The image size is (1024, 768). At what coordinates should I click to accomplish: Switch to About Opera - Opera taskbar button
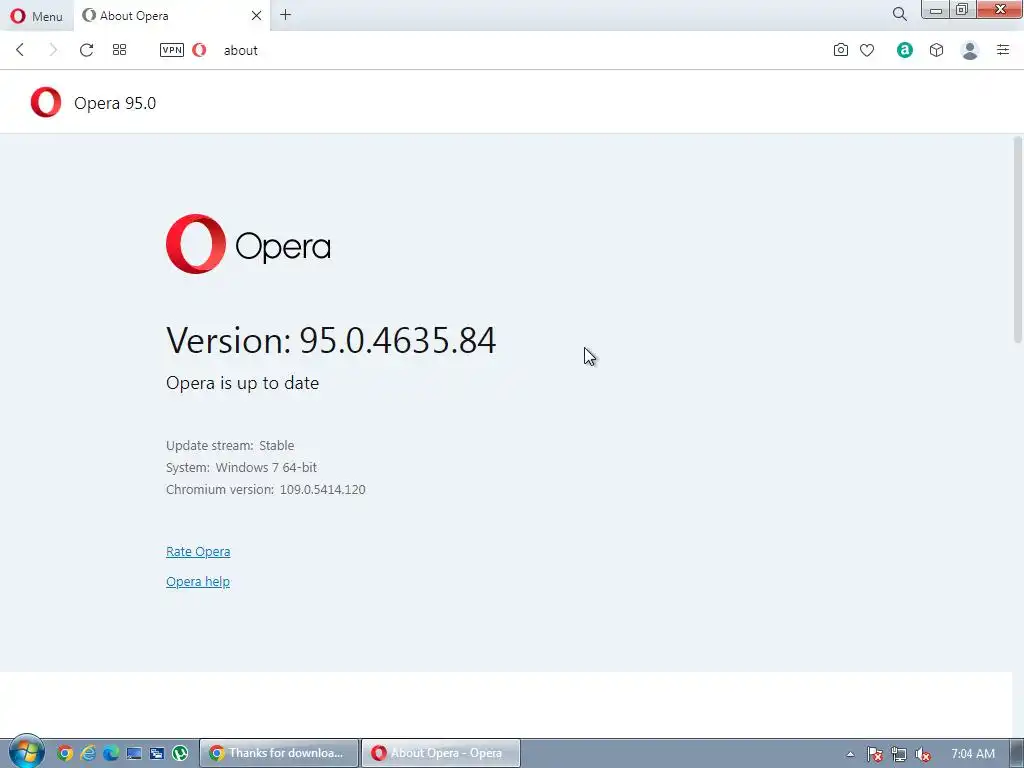[441, 753]
